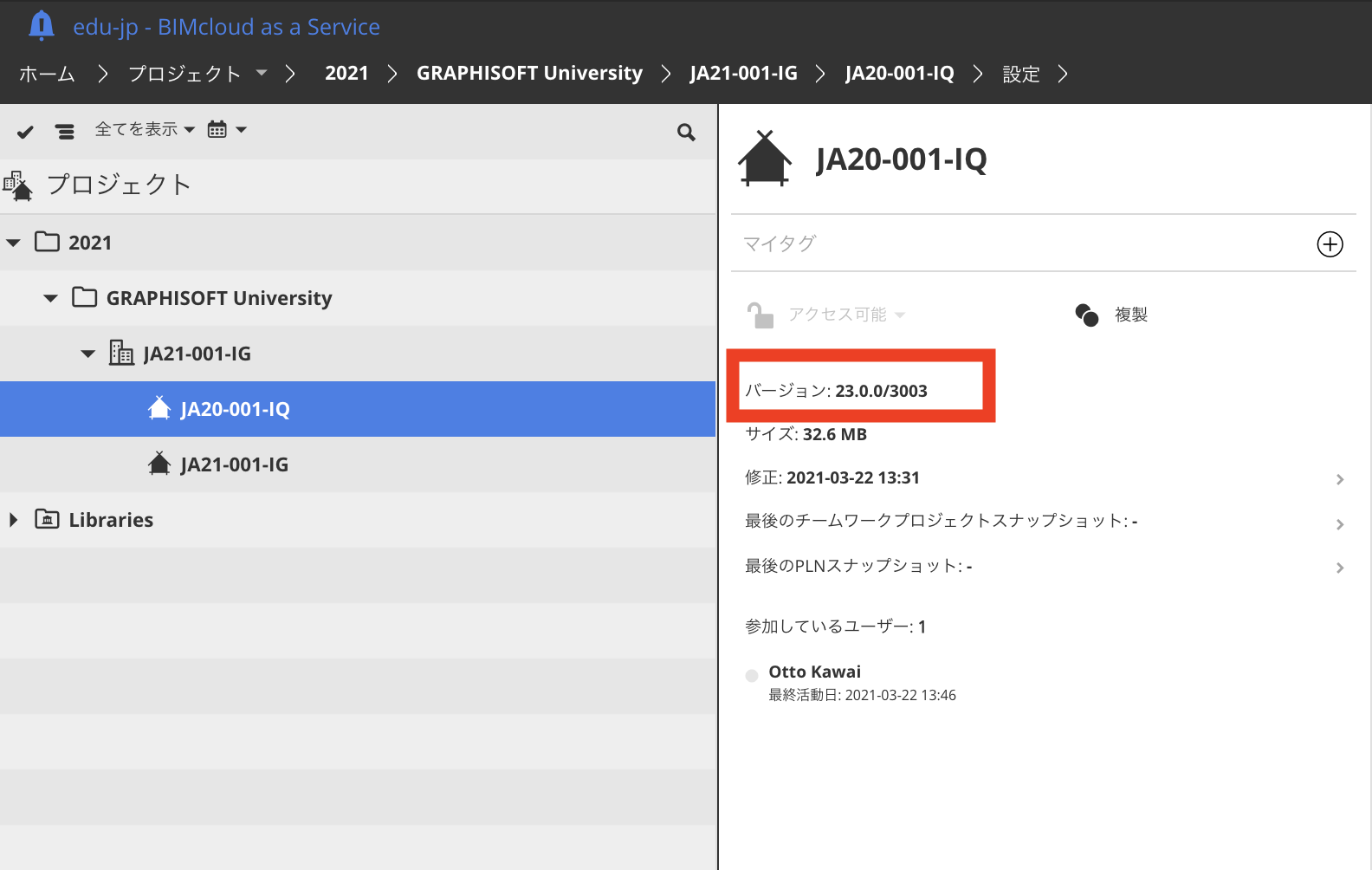Select the Libraries tree row
Image resolution: width=1372 pixels, height=870 pixels.
coord(358,520)
